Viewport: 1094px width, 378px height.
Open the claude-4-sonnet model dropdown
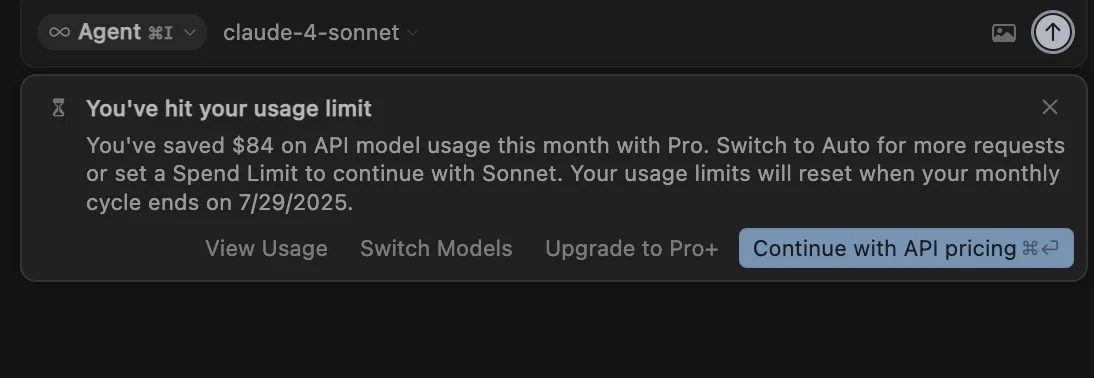pos(320,33)
